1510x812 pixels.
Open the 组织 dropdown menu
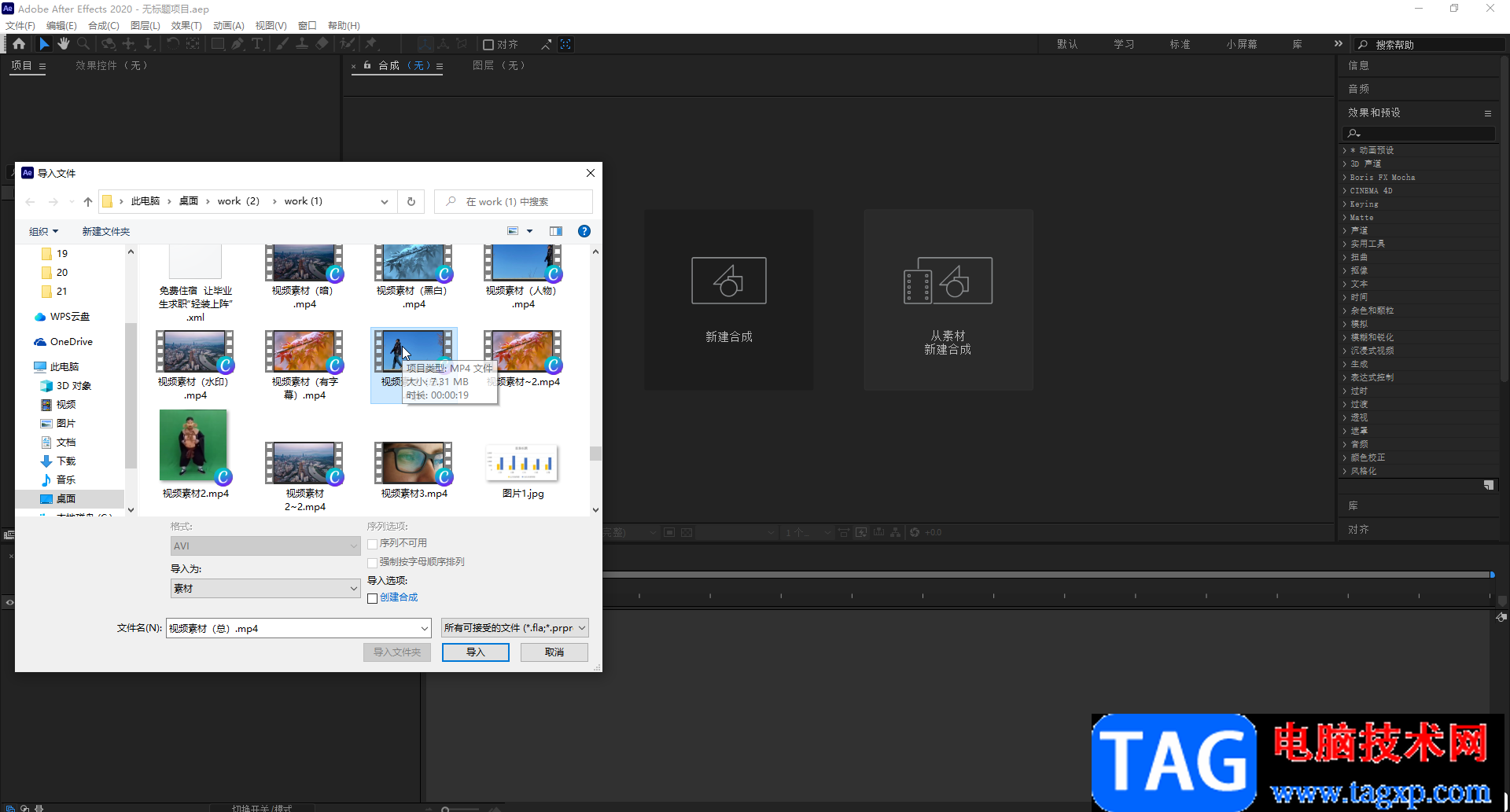click(x=43, y=231)
